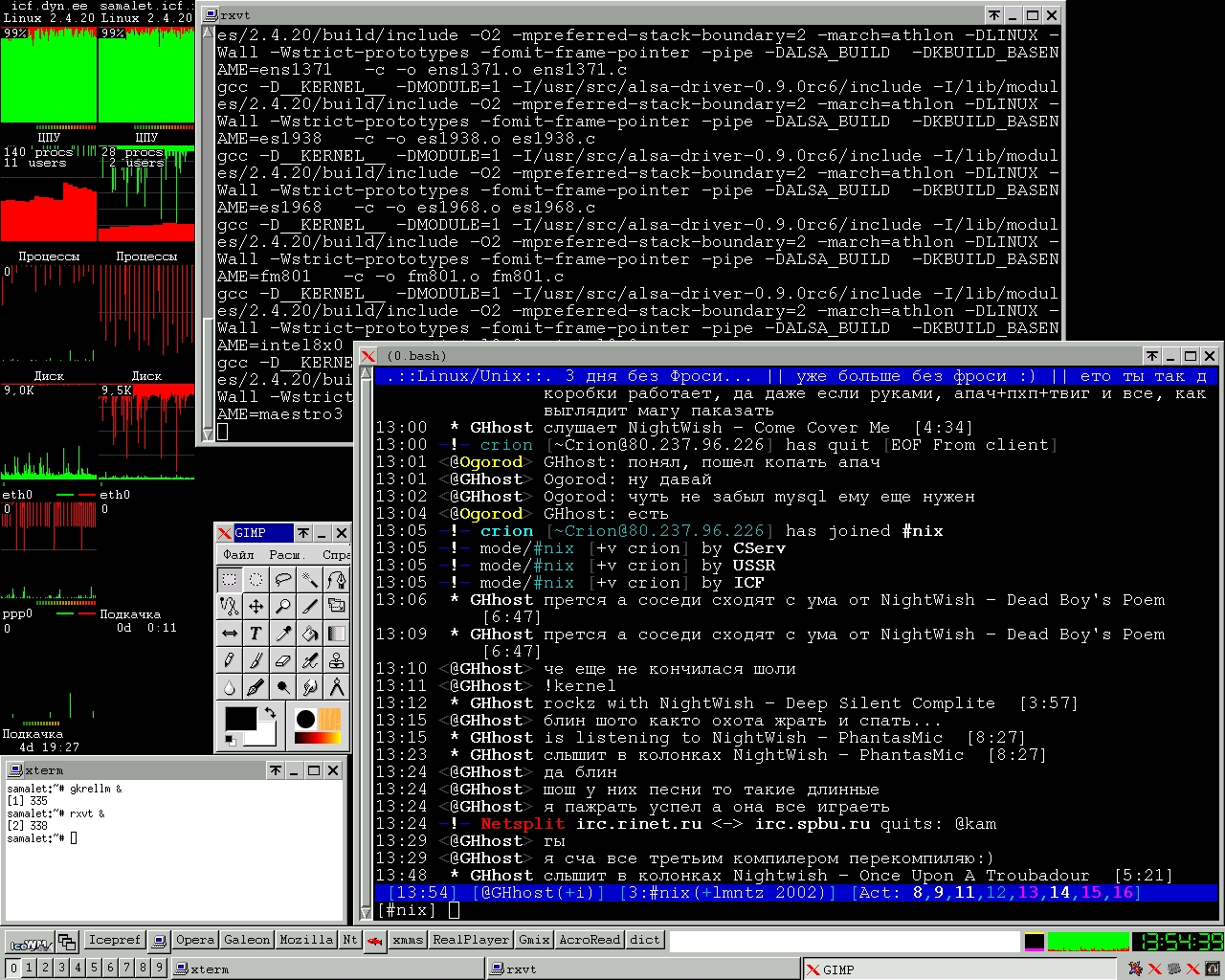Switch to workspace 3
This screenshot has height=980, width=1225.
pyautogui.click(x=61, y=969)
